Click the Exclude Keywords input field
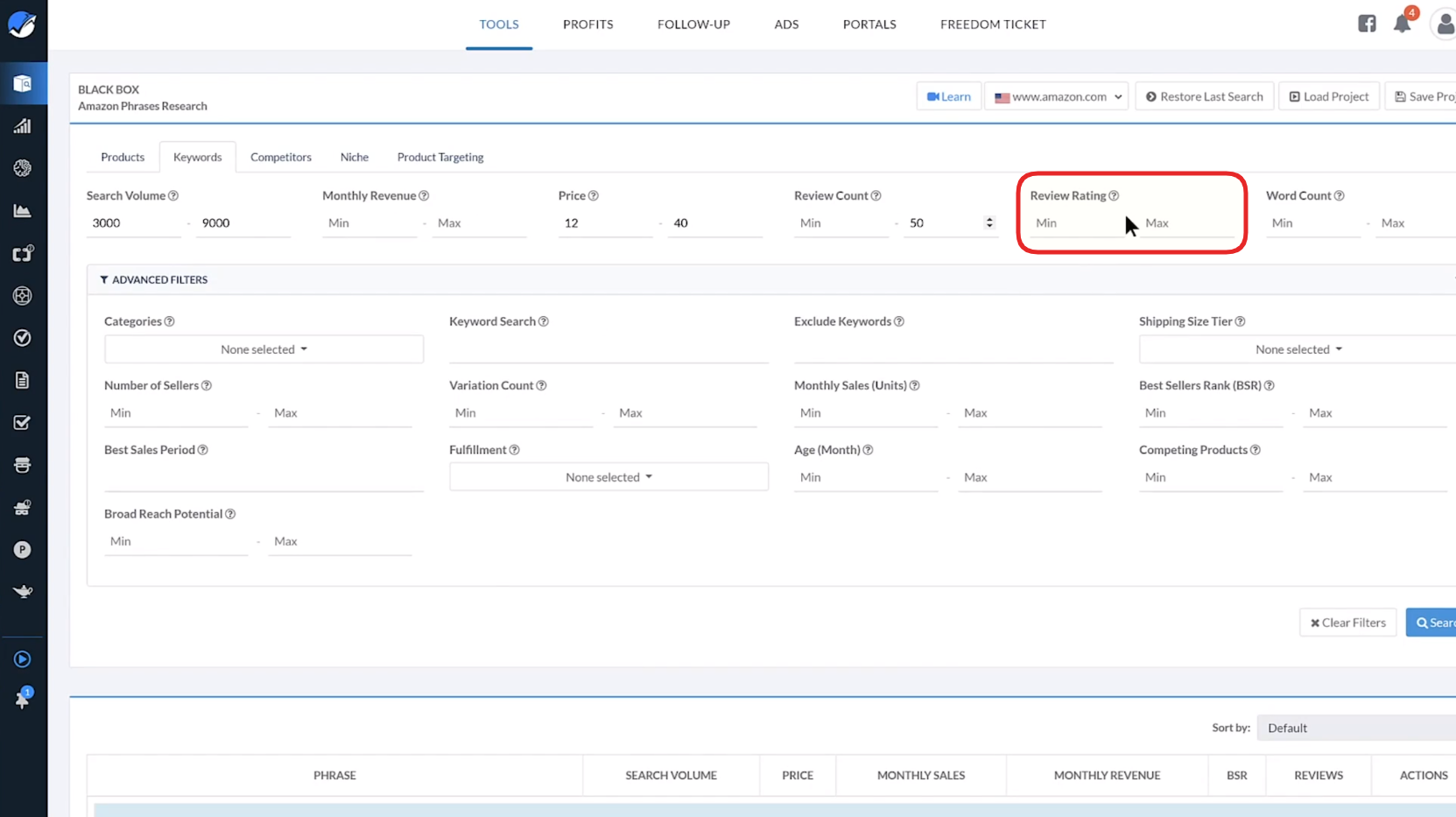 953,349
